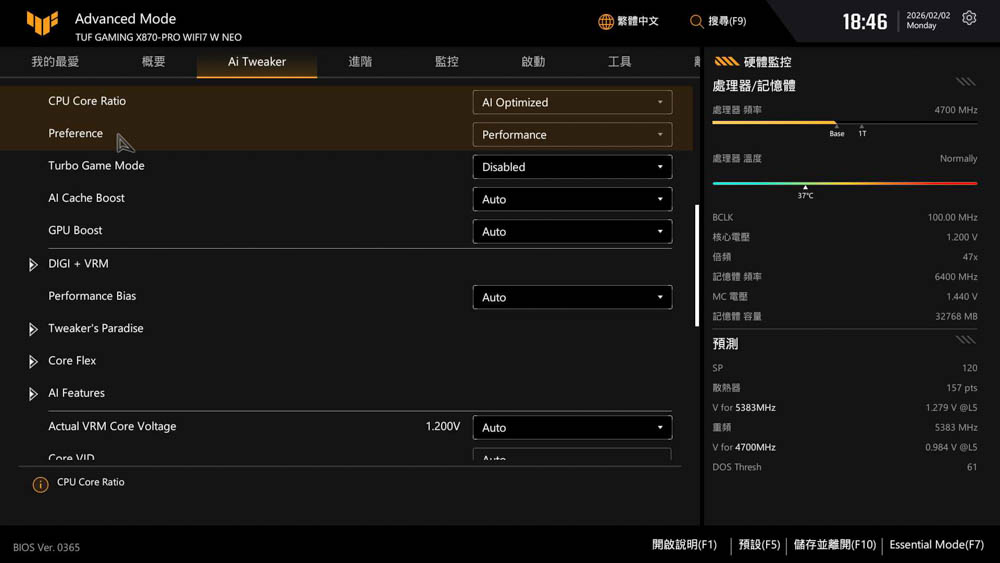Image resolution: width=1000 pixels, height=563 pixels.
Task: Expand Tweaker's Paradise submenu
Action: click(x=33, y=329)
